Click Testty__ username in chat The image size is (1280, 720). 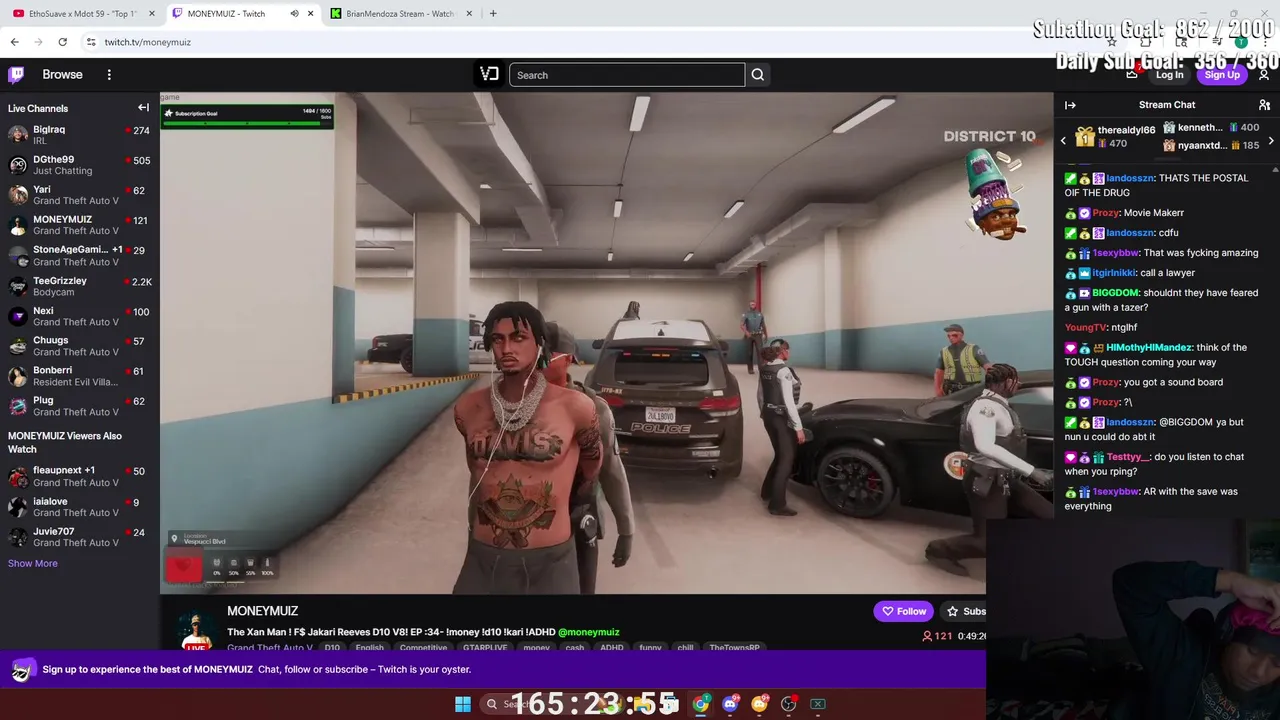(x=1128, y=457)
